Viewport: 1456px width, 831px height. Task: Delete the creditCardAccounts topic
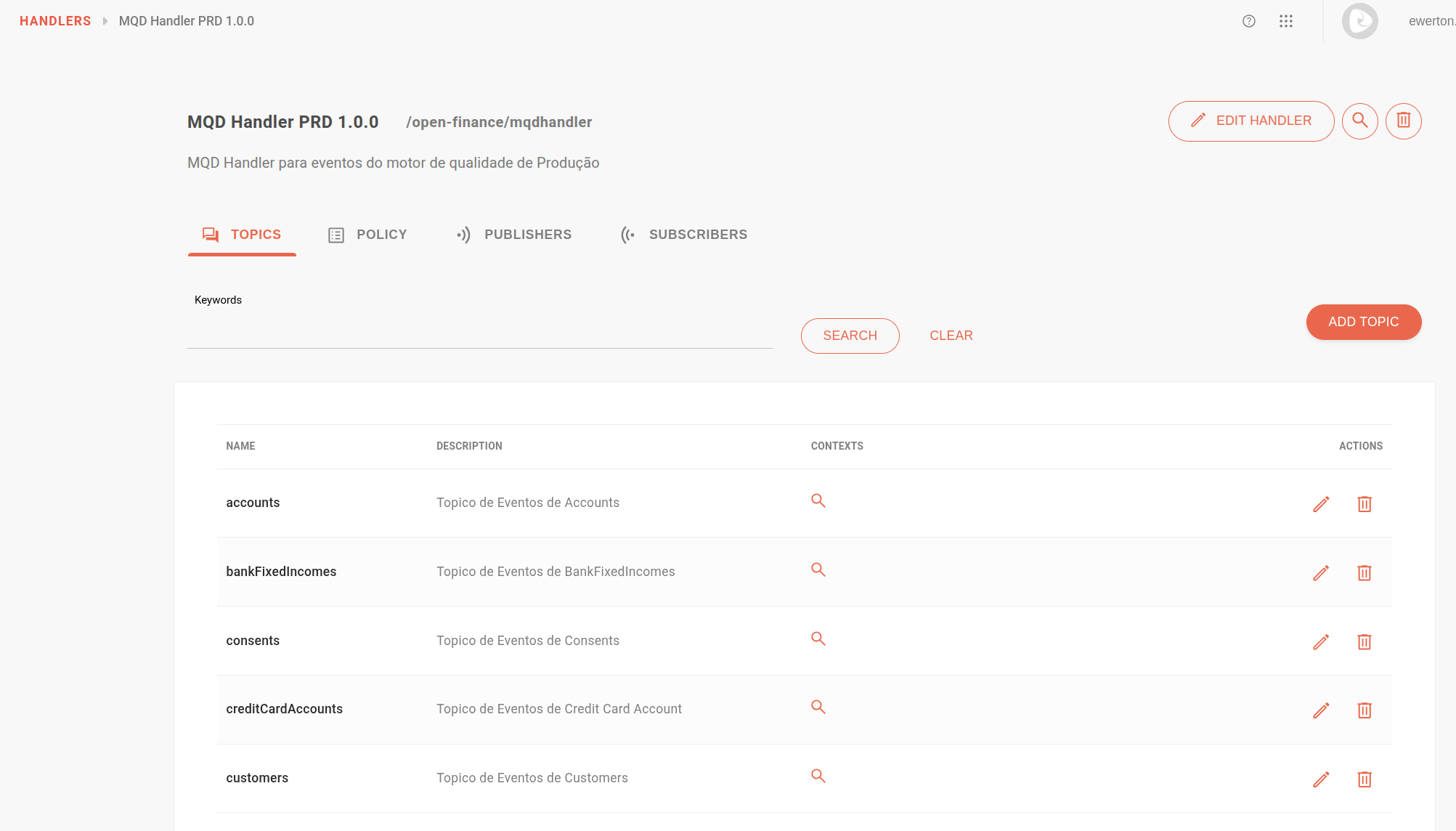click(x=1365, y=710)
